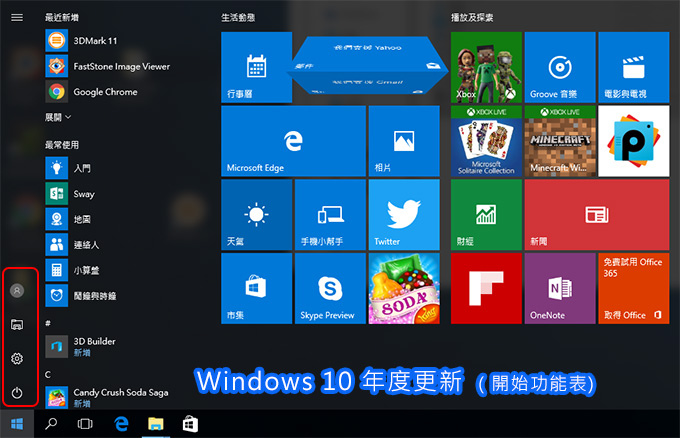This screenshot has width=680, height=438.
Task: Open the Flipboard tile
Action: pos(486,289)
